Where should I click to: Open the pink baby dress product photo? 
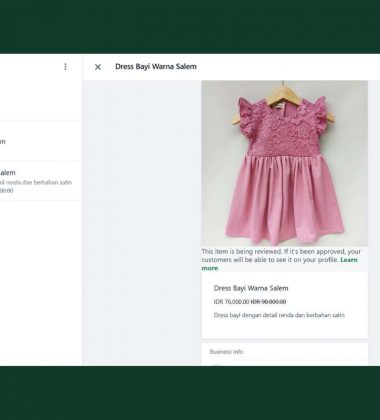(284, 163)
